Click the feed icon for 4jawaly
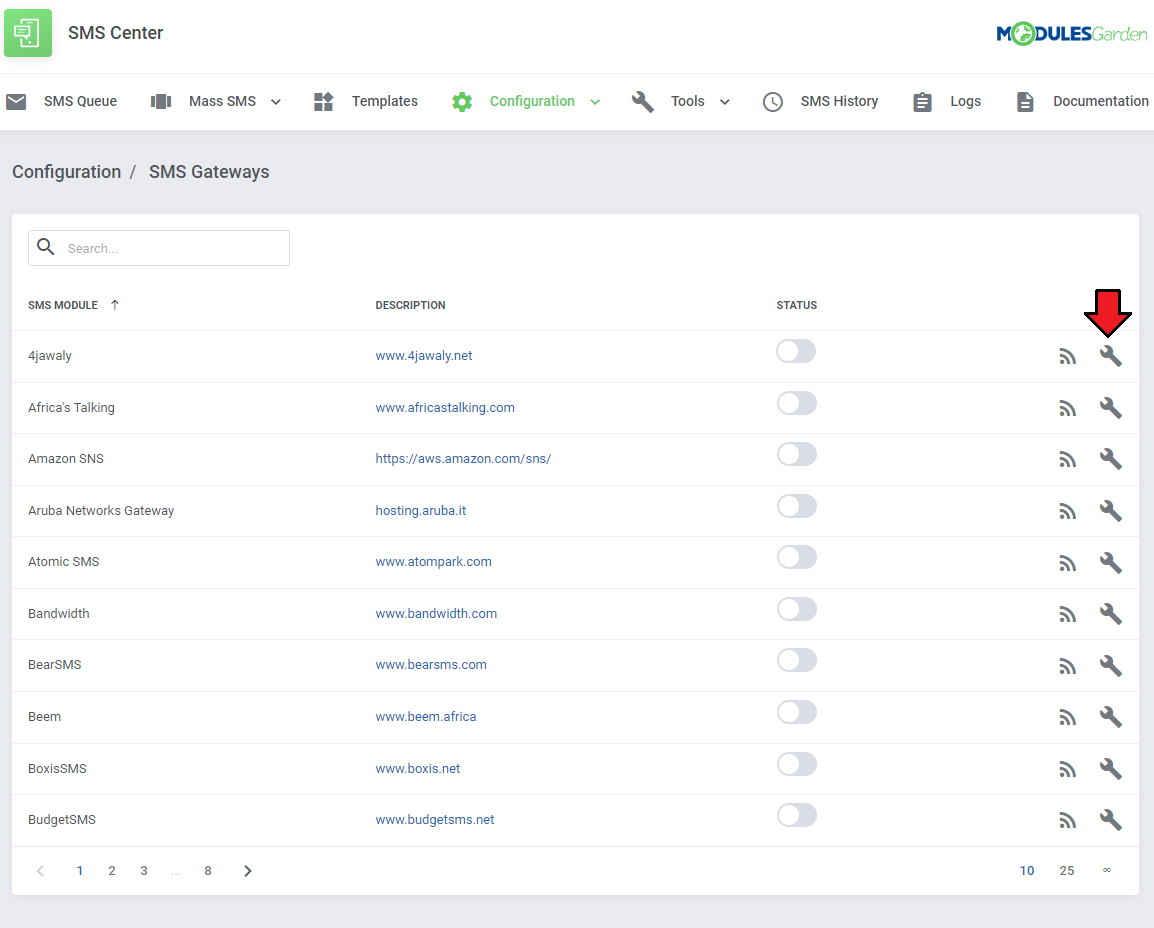 point(1067,356)
